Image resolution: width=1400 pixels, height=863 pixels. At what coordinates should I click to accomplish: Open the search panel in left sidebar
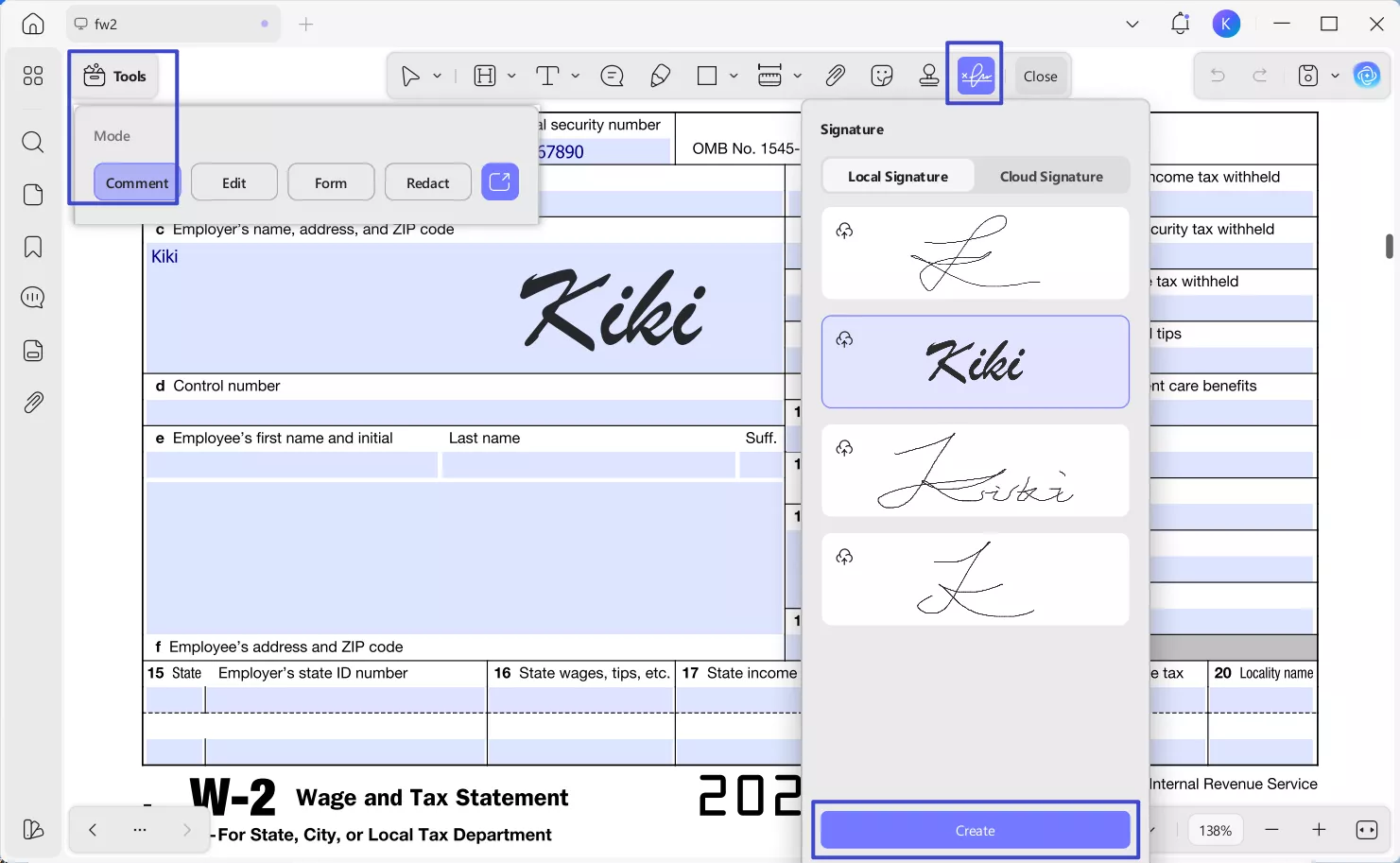click(x=33, y=142)
